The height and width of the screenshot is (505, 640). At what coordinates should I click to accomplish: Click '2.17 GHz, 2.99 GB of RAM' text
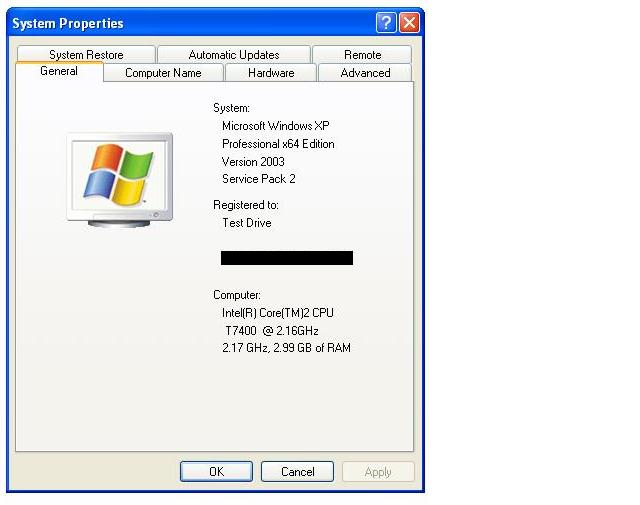tap(286, 348)
